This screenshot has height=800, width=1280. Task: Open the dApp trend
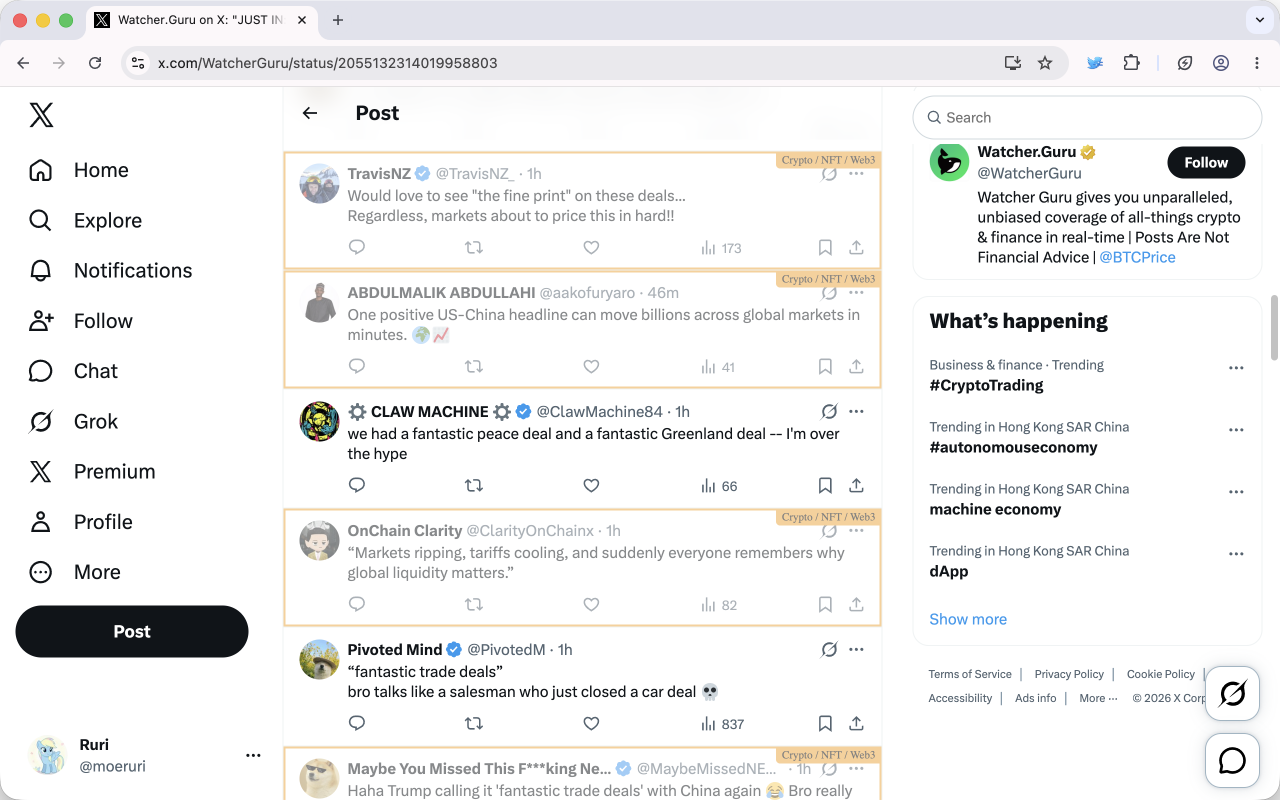948,571
